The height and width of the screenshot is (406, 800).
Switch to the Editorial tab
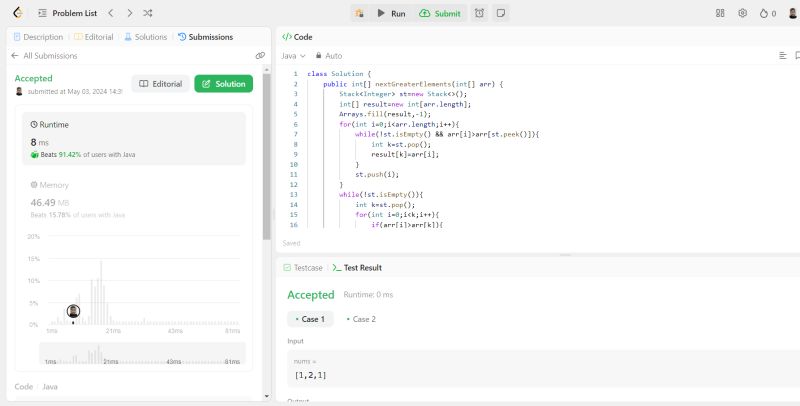[94, 37]
